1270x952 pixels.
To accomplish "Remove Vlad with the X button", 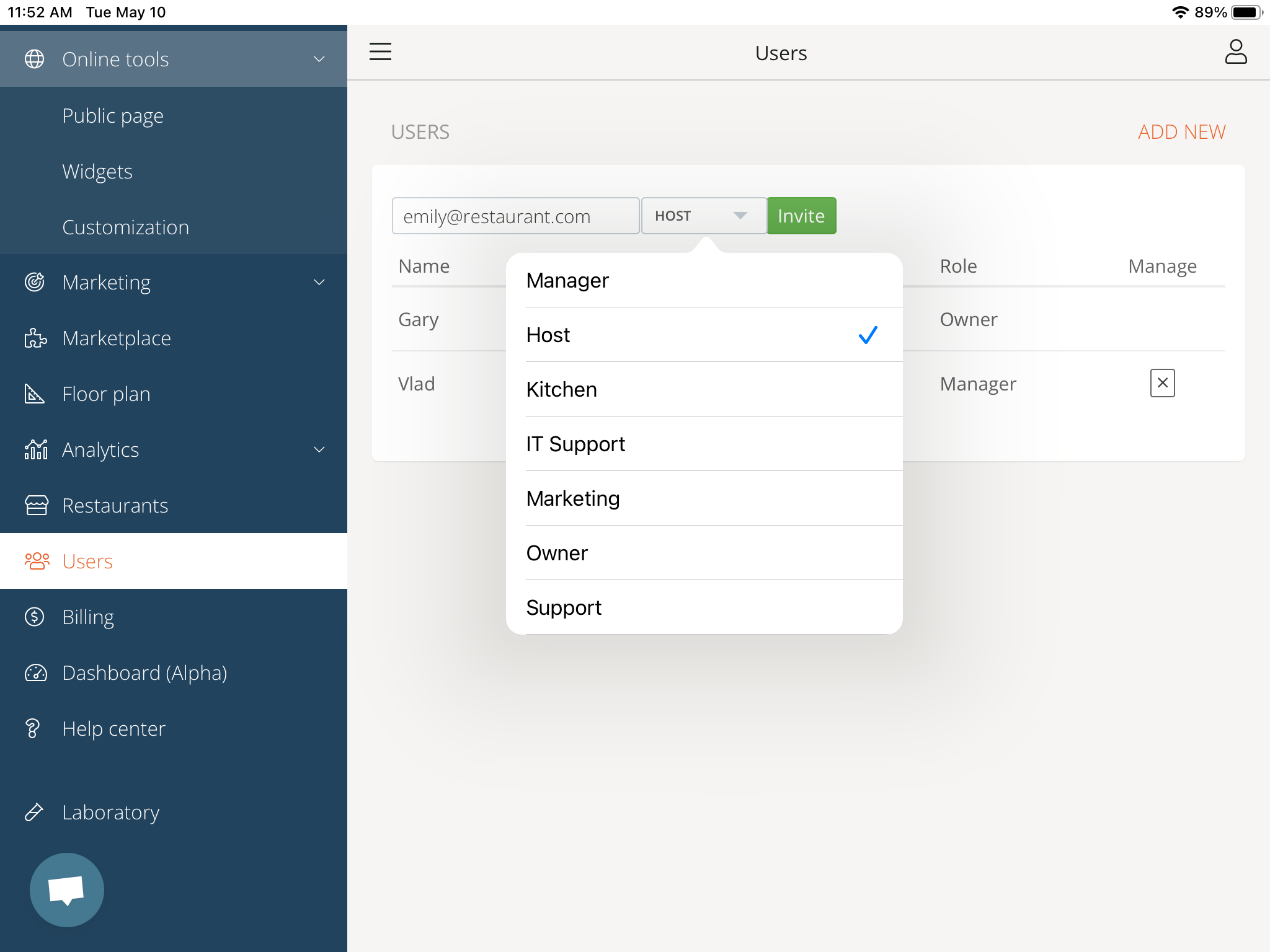I will click(1162, 383).
